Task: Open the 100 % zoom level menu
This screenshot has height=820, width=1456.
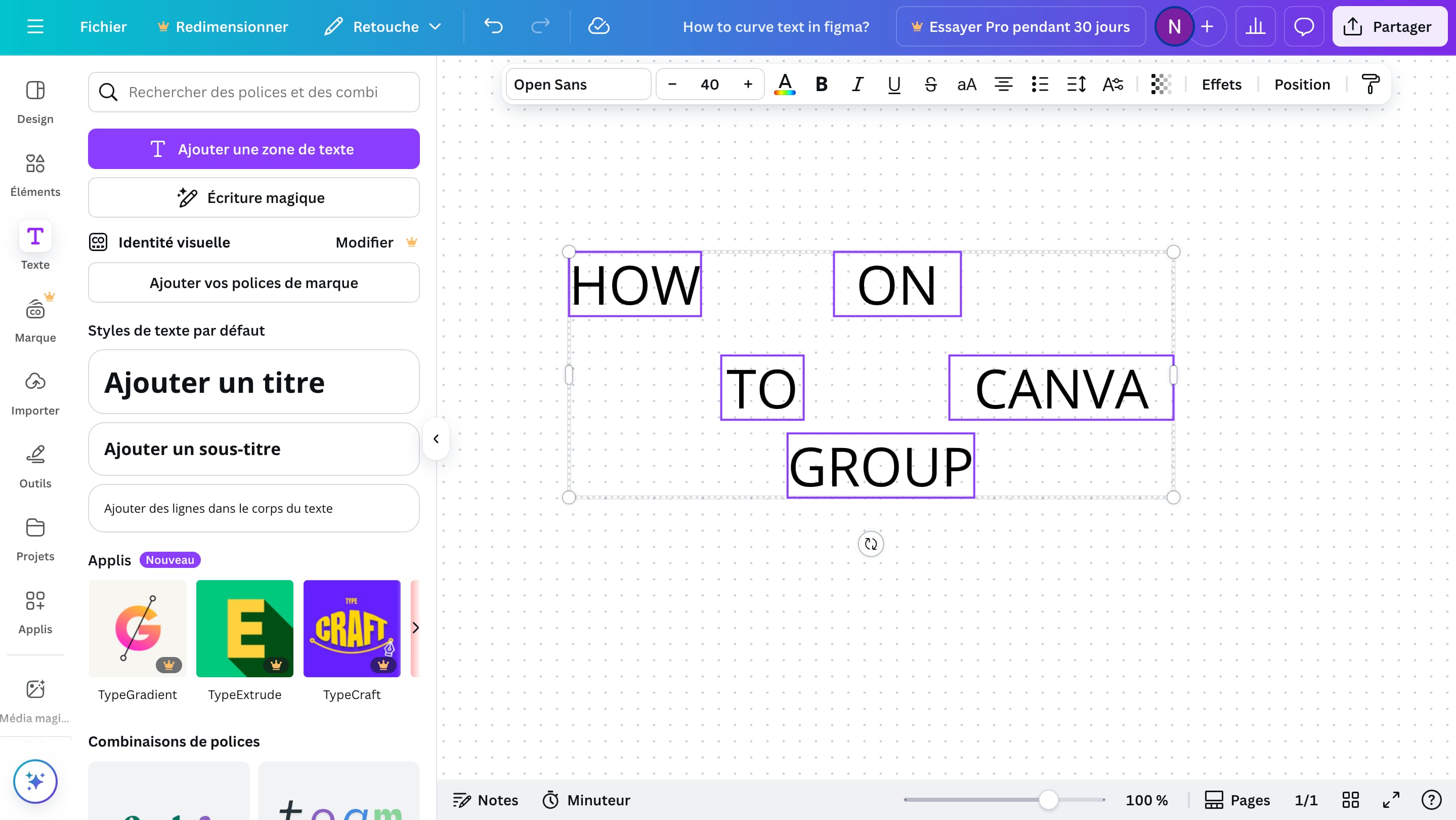Action: 1146,800
